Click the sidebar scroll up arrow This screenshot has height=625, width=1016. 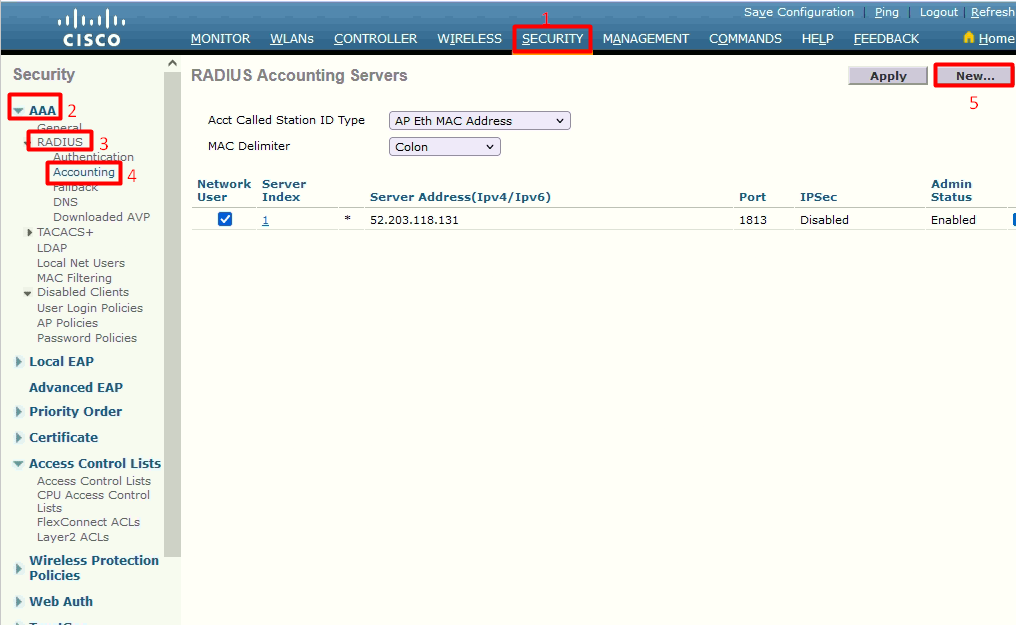click(172, 63)
